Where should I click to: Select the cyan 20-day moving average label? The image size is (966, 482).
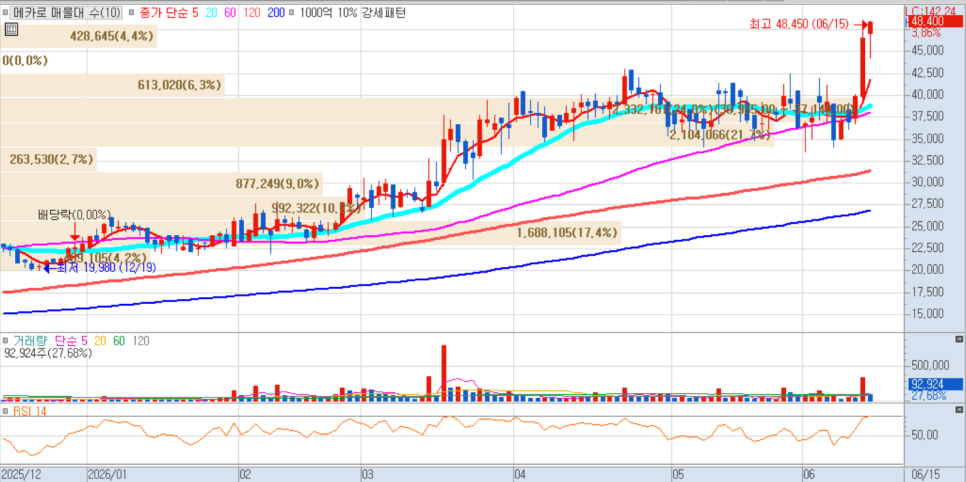[x=209, y=12]
